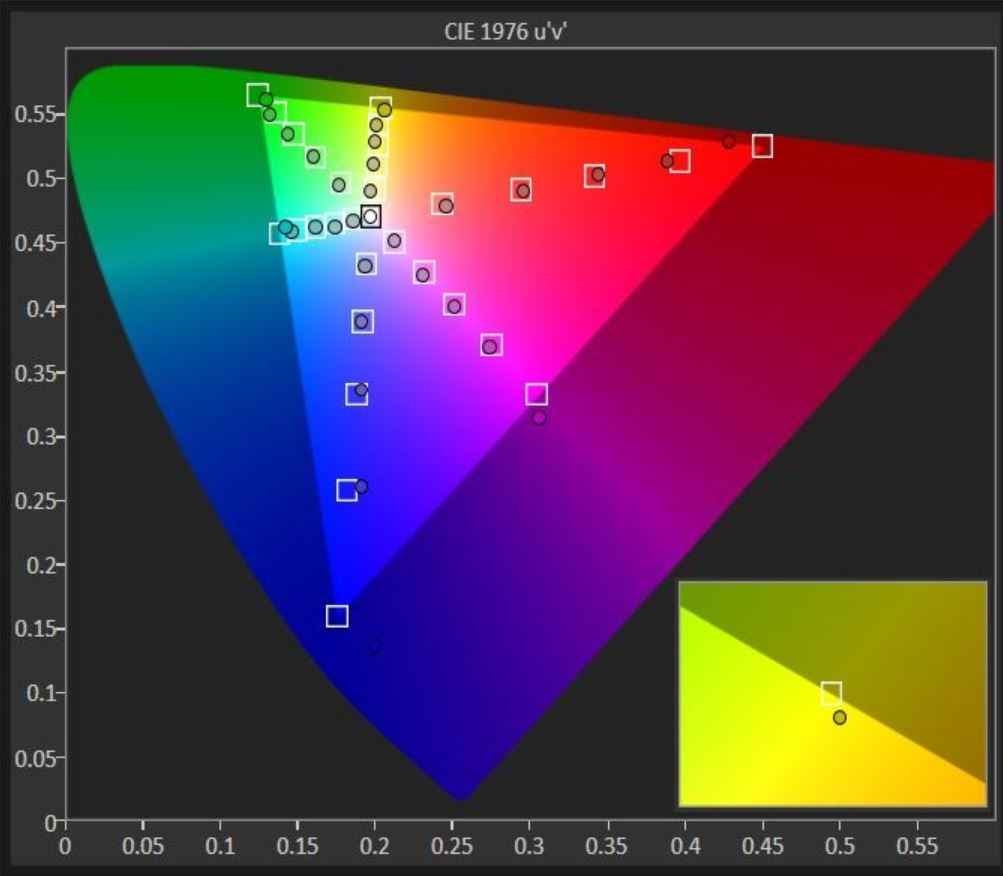The image size is (1003, 876).
Task: Select the yellow secondary target square at gamut edge
Action: 380,106
